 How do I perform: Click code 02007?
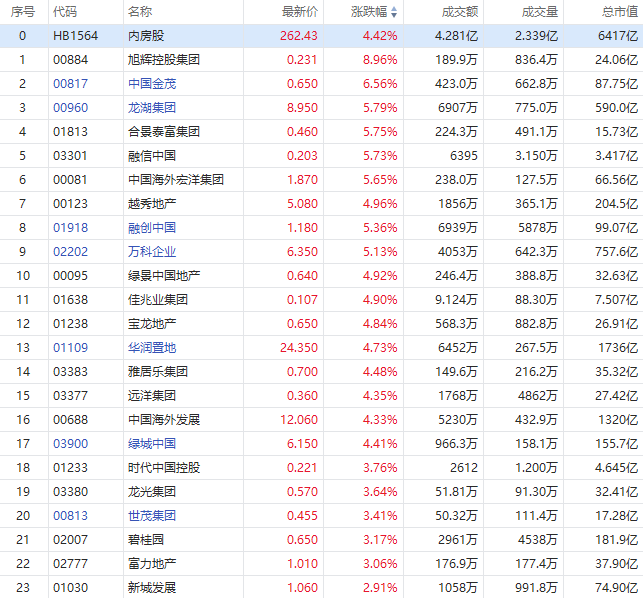click(x=71, y=540)
